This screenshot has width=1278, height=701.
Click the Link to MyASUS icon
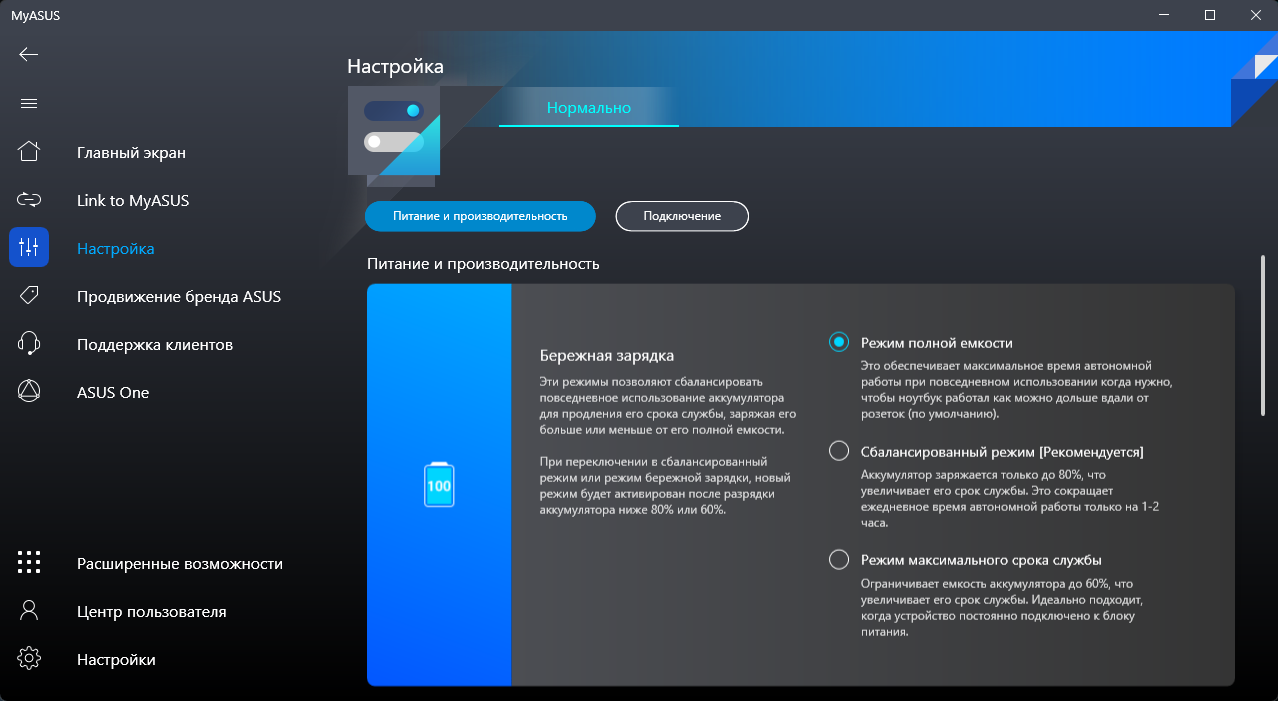(x=29, y=200)
